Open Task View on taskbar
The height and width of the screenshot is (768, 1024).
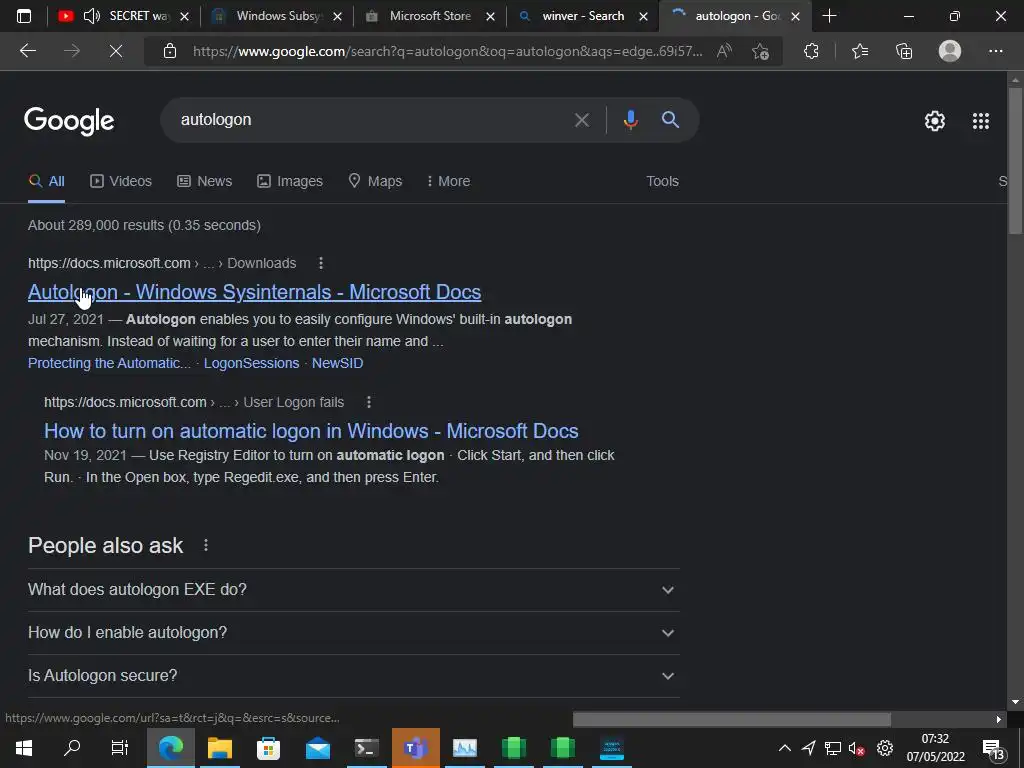coord(120,748)
